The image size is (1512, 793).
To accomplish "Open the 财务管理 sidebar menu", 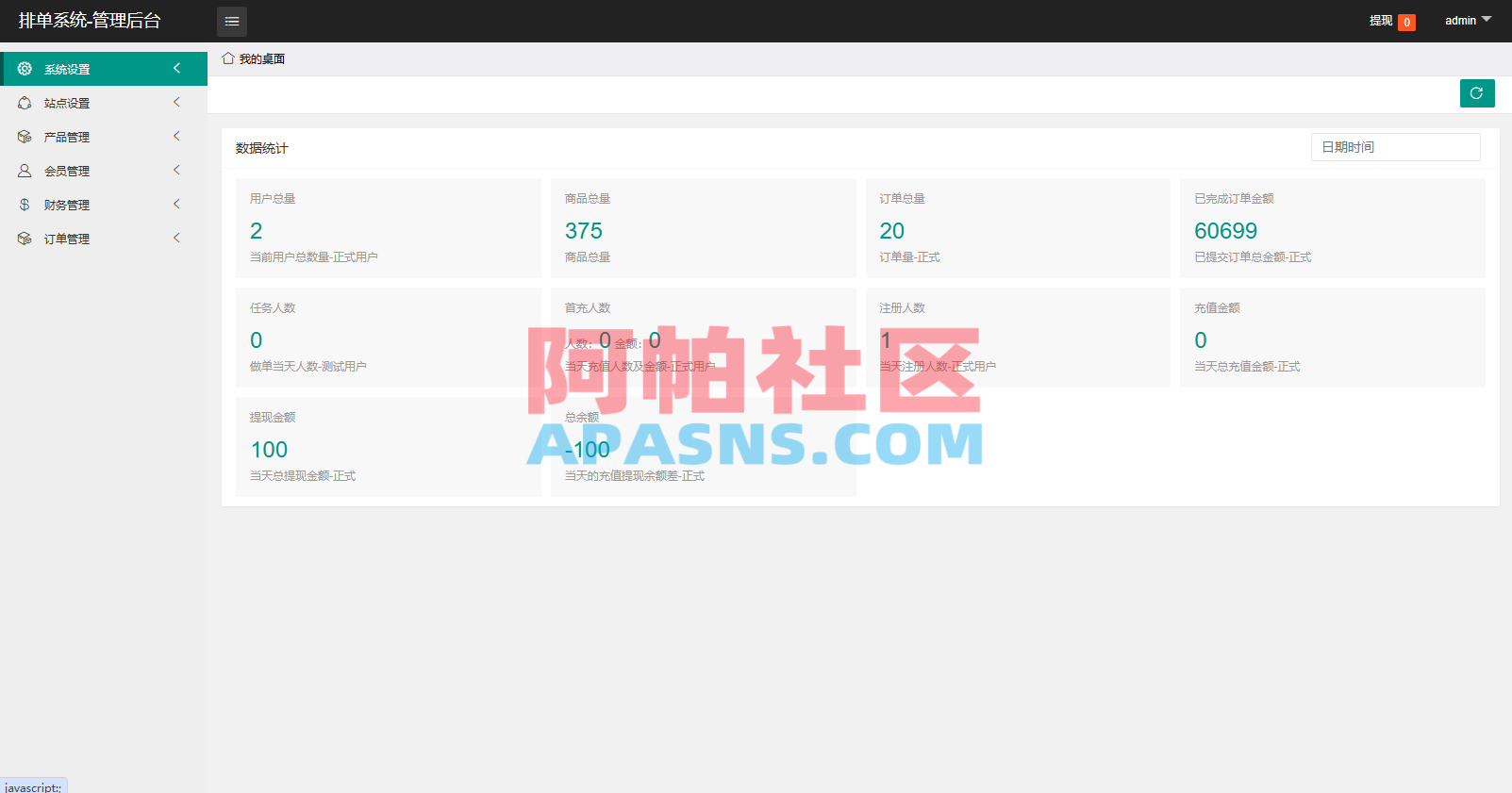I will click(104, 205).
